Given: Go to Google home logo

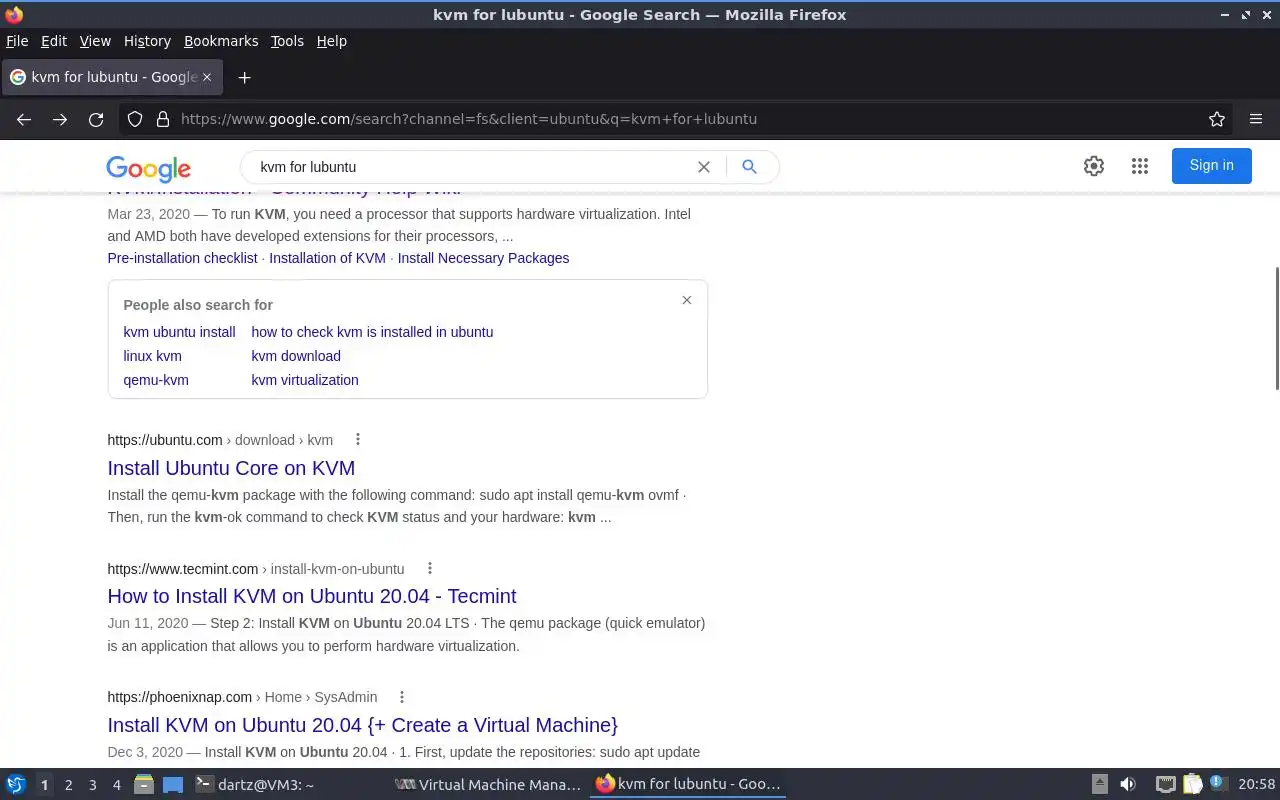Looking at the screenshot, I should coord(148,168).
